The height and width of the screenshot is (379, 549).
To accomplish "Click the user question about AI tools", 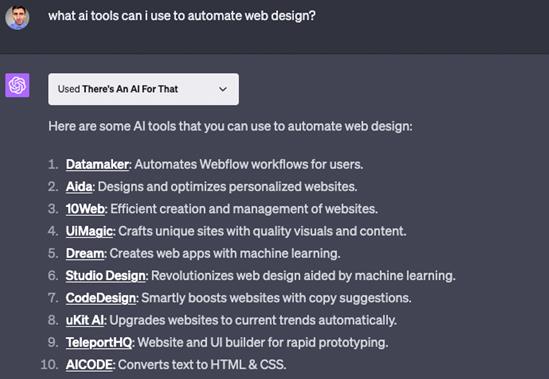I will pos(182,16).
